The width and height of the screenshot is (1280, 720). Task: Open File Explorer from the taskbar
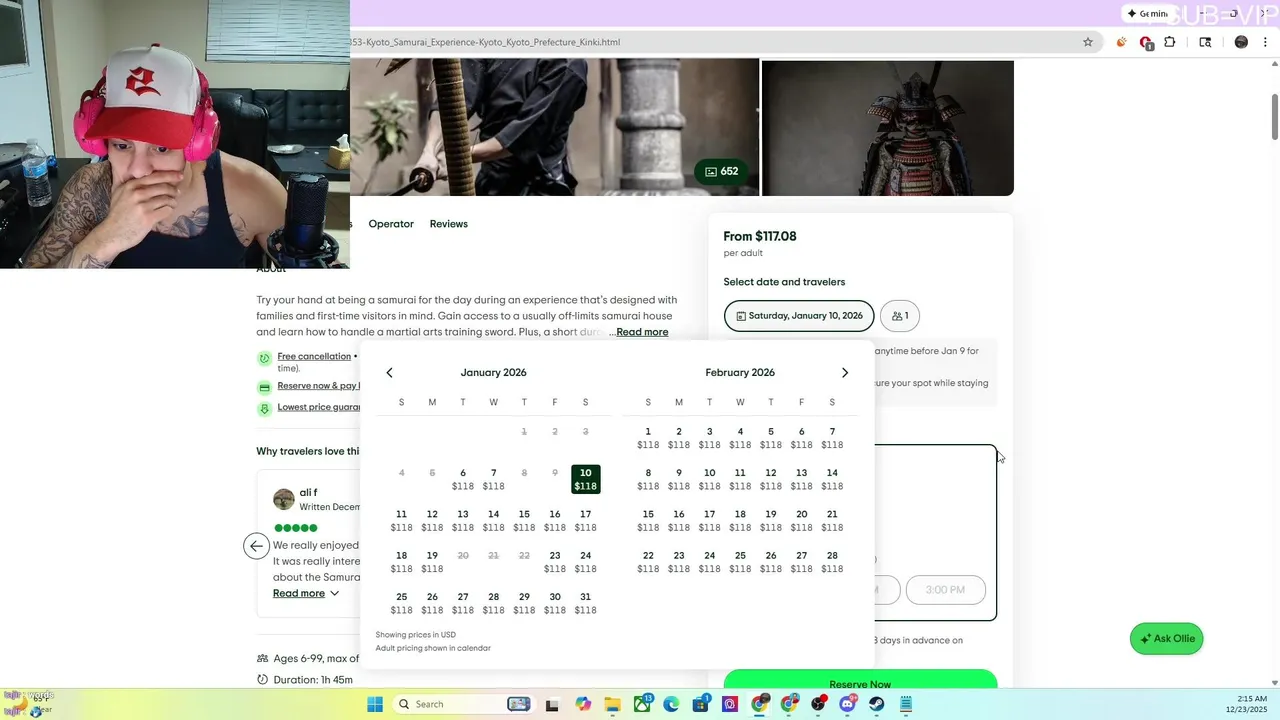click(612, 704)
